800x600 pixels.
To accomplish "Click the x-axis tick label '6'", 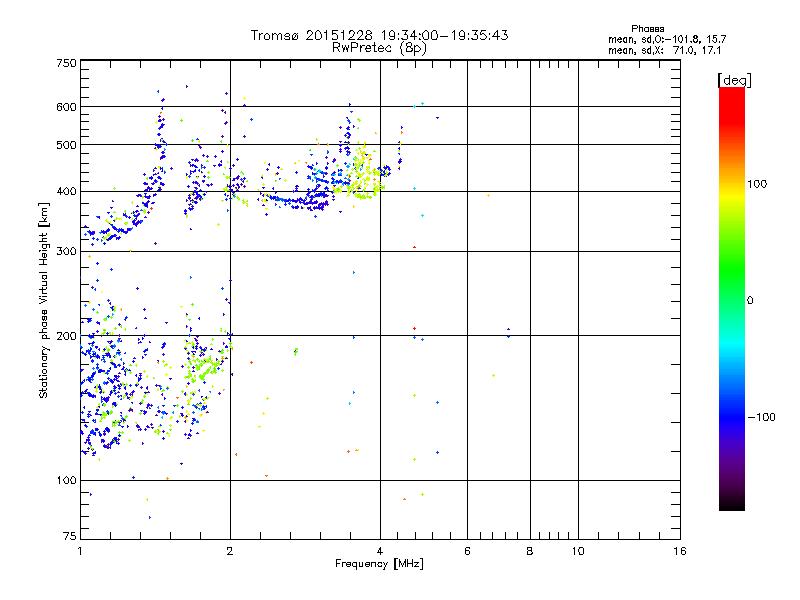I will tap(467, 551).
